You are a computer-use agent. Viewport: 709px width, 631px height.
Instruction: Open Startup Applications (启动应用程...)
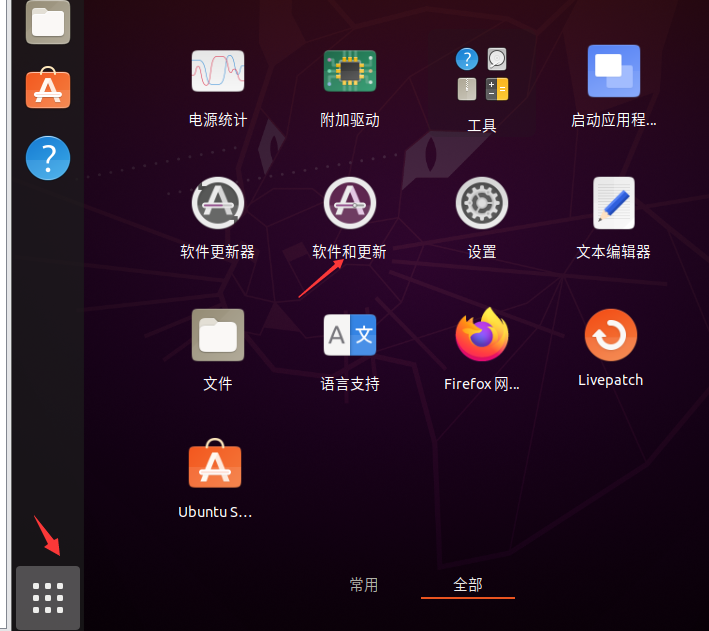[x=614, y=71]
